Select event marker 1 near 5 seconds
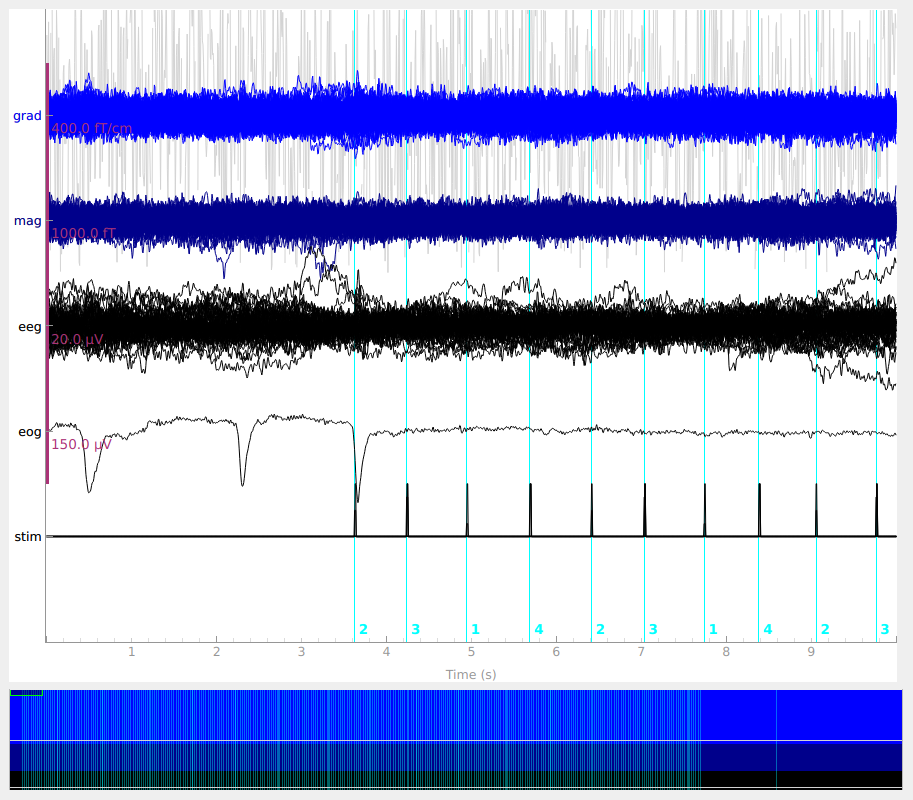The width and height of the screenshot is (913, 800). [x=475, y=629]
